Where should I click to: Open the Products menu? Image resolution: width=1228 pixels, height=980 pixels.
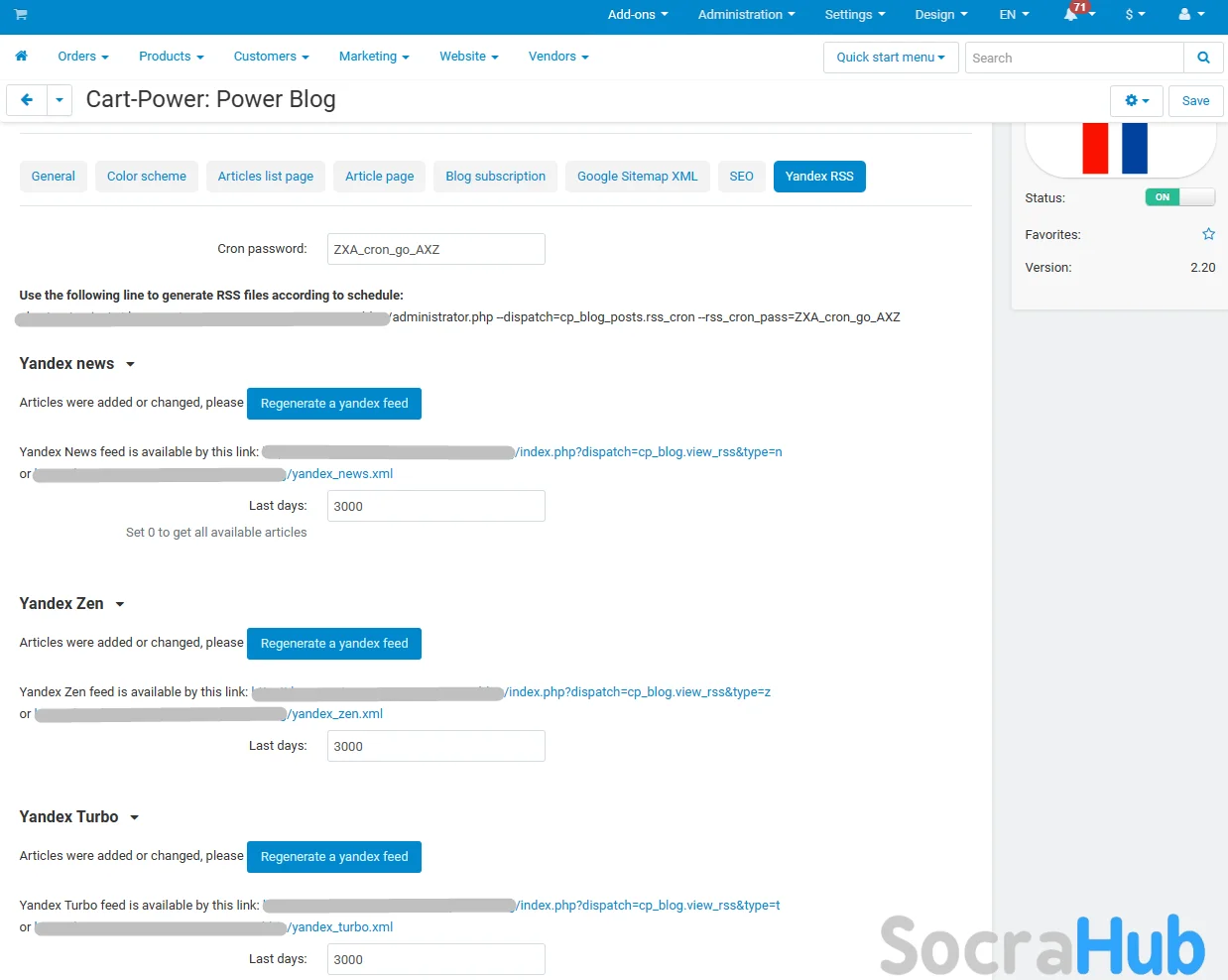click(172, 57)
